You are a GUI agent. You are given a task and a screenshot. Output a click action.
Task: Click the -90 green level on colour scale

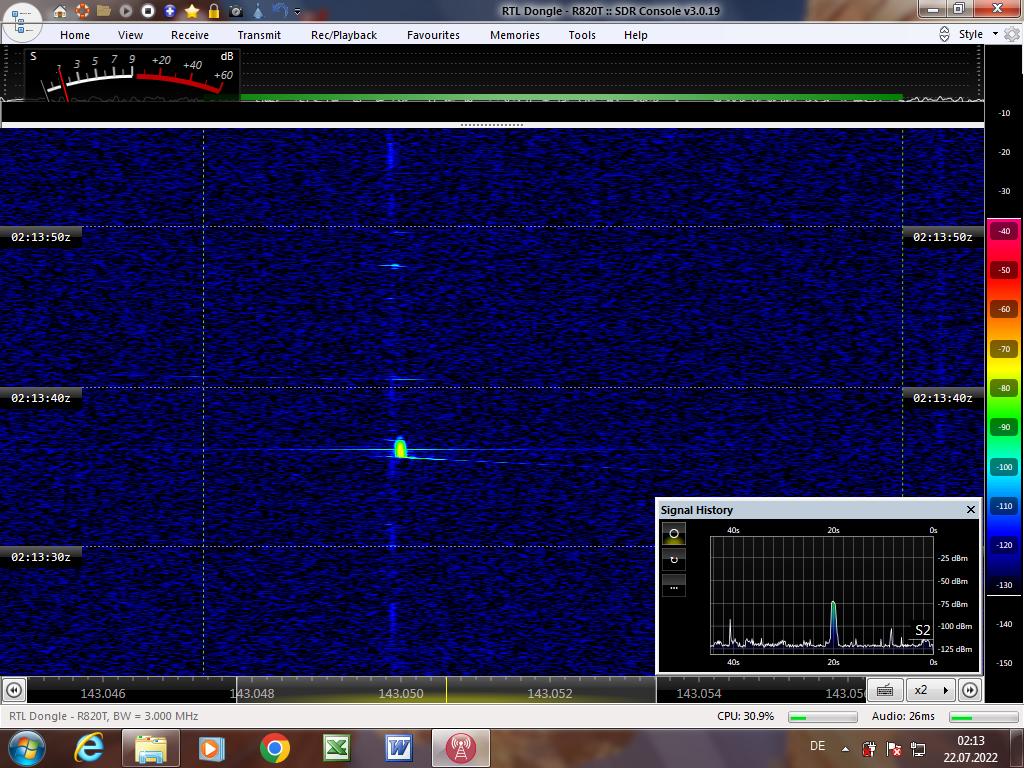pyautogui.click(x=1004, y=428)
